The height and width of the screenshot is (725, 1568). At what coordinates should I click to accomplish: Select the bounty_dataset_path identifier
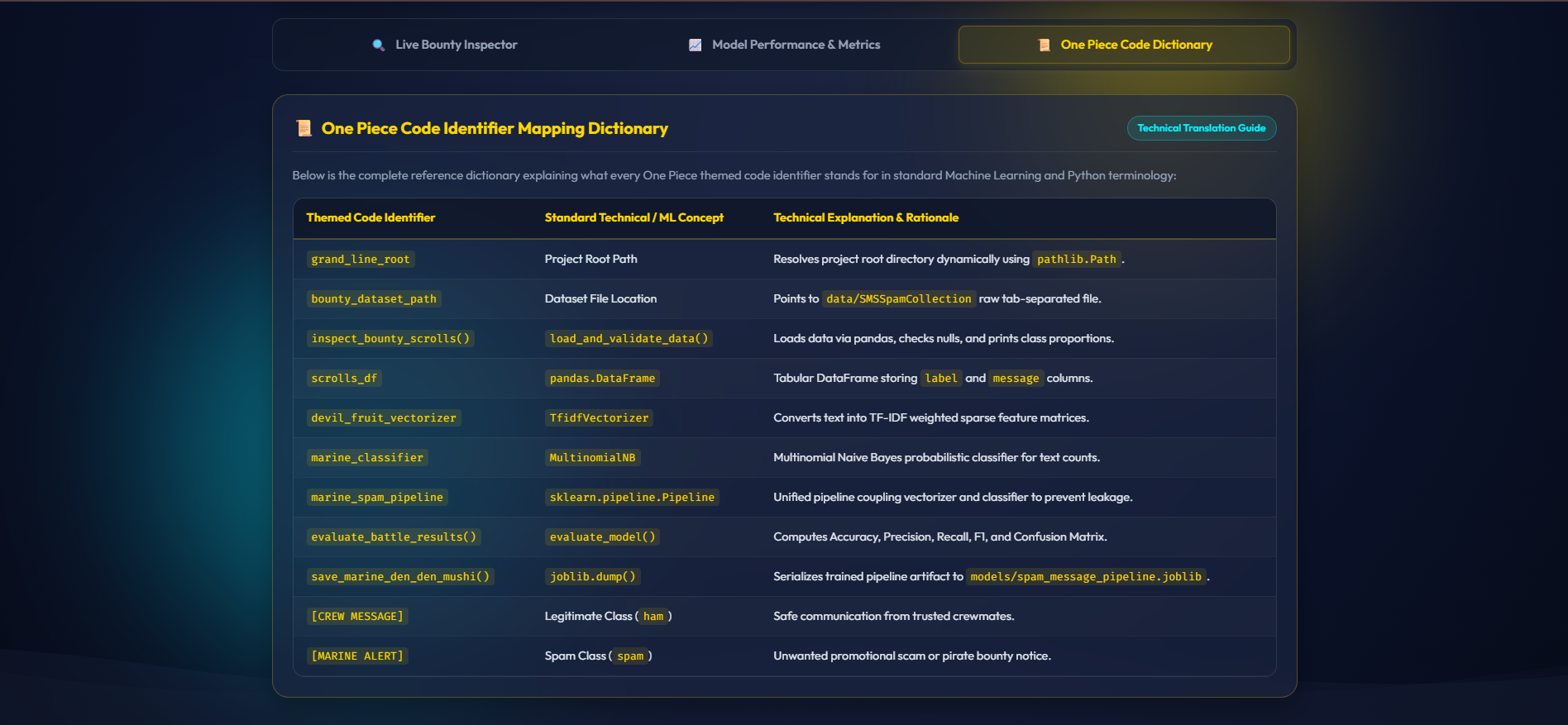tap(374, 298)
